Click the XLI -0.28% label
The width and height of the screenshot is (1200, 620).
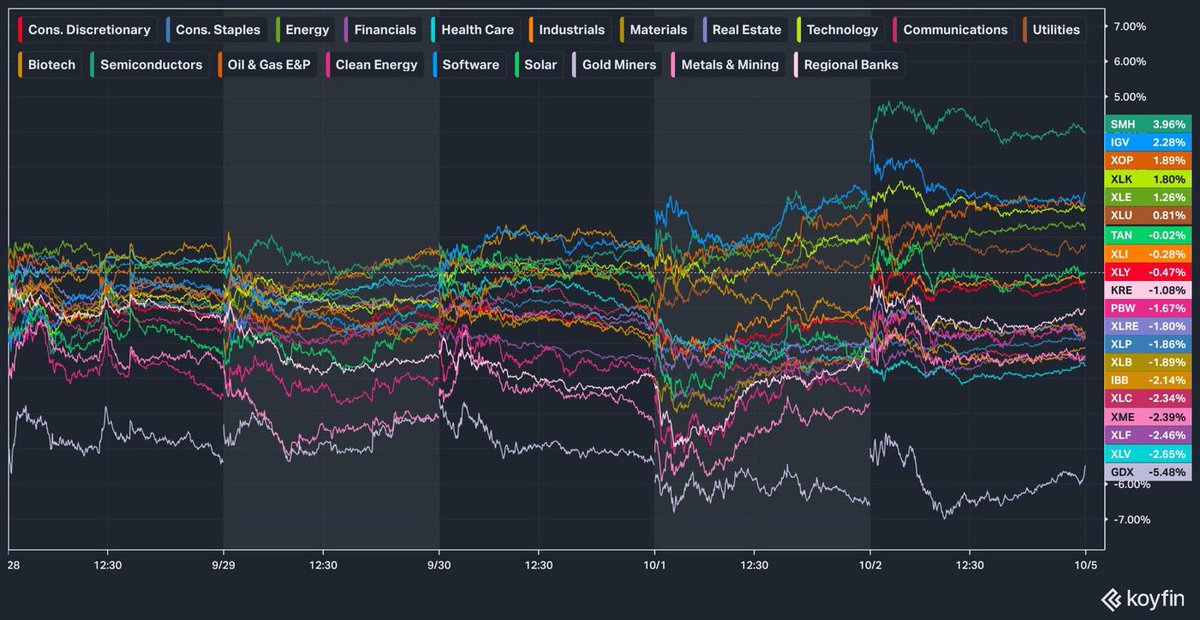pos(1148,253)
